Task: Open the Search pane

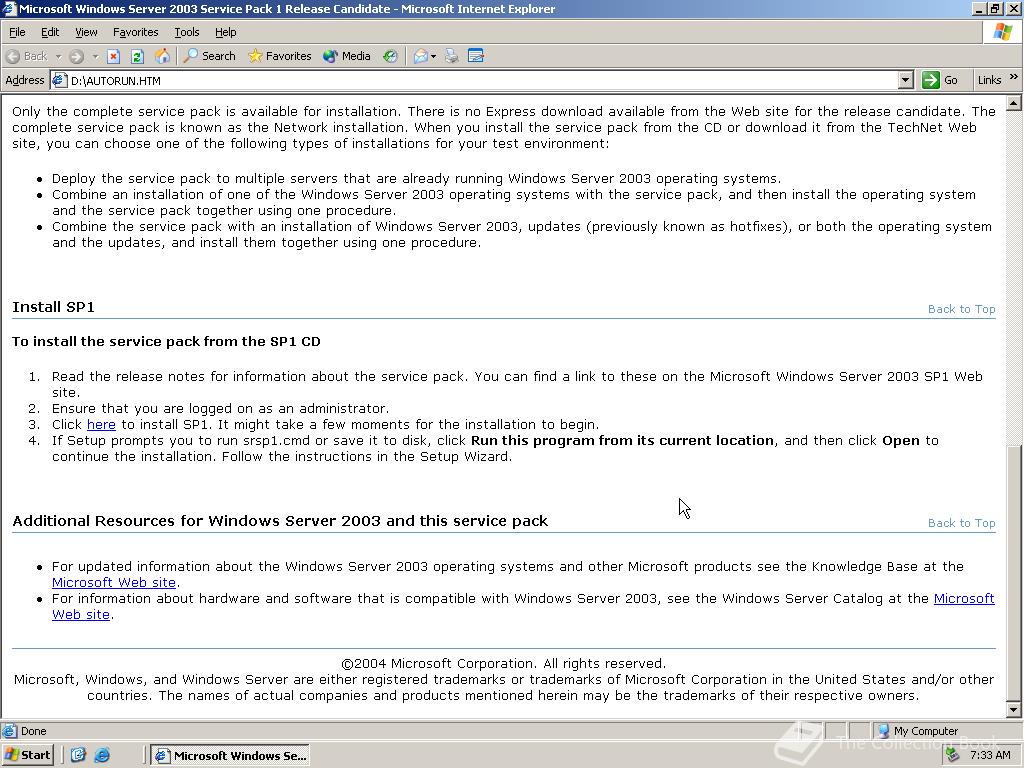Action: click(x=209, y=56)
